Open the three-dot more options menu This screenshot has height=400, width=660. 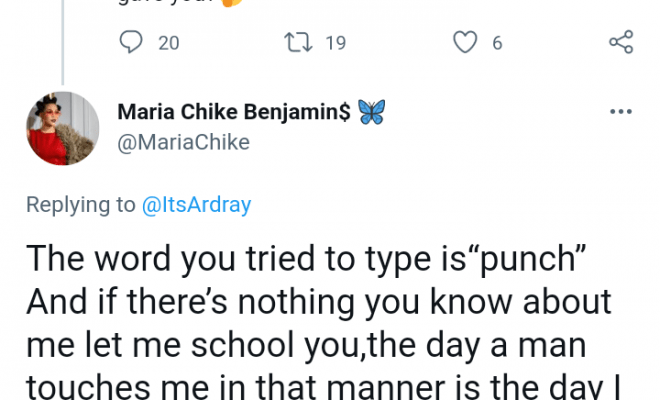(621, 113)
